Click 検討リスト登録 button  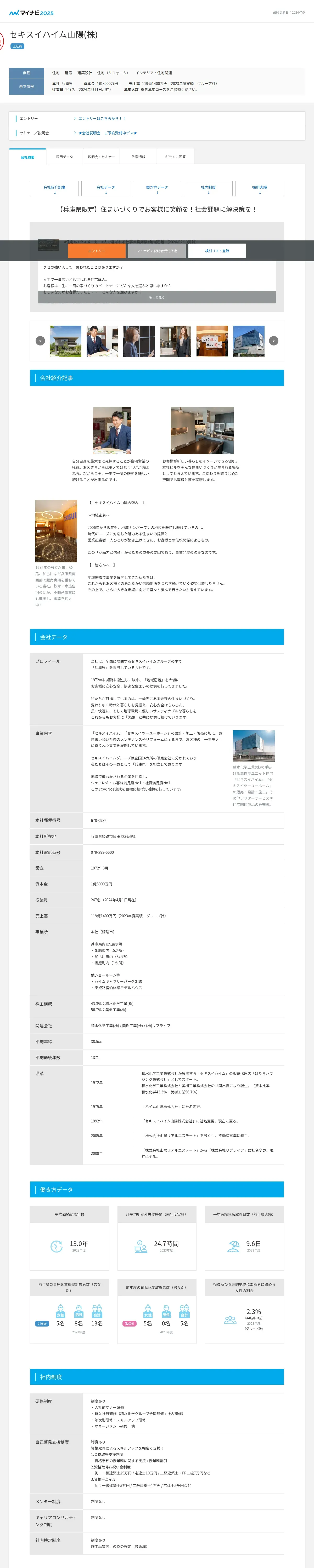[x=217, y=251]
